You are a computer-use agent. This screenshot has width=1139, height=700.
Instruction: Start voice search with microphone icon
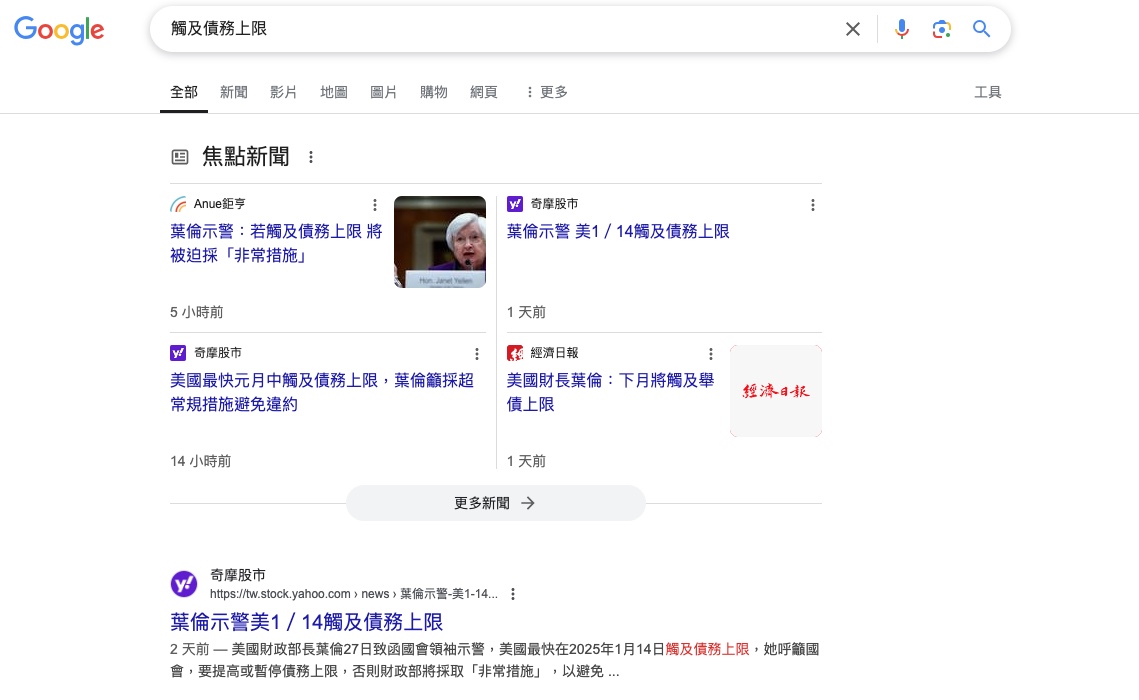click(901, 29)
